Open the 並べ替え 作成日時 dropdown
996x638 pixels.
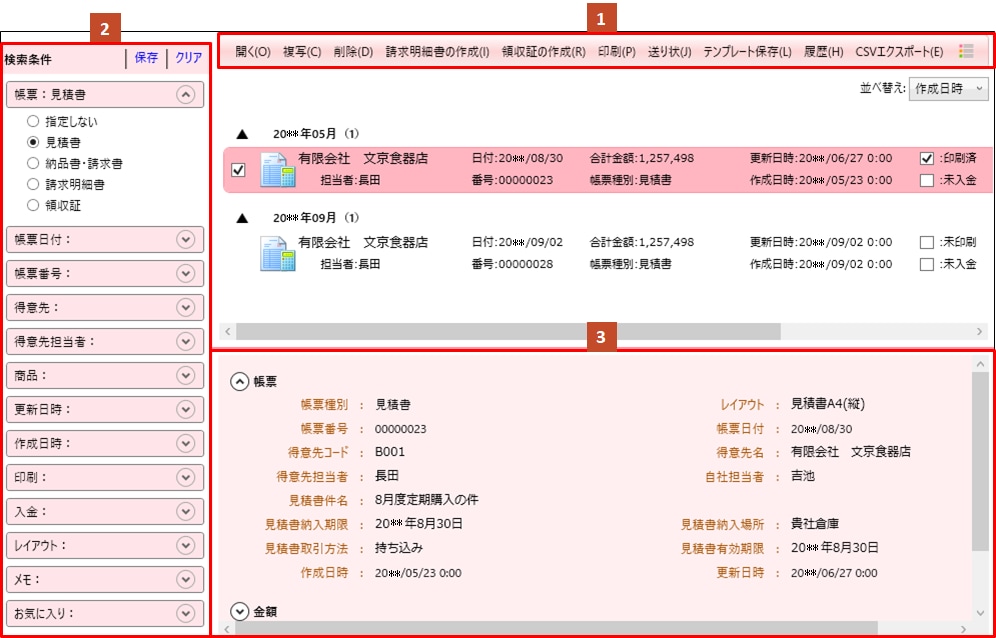tap(948, 89)
